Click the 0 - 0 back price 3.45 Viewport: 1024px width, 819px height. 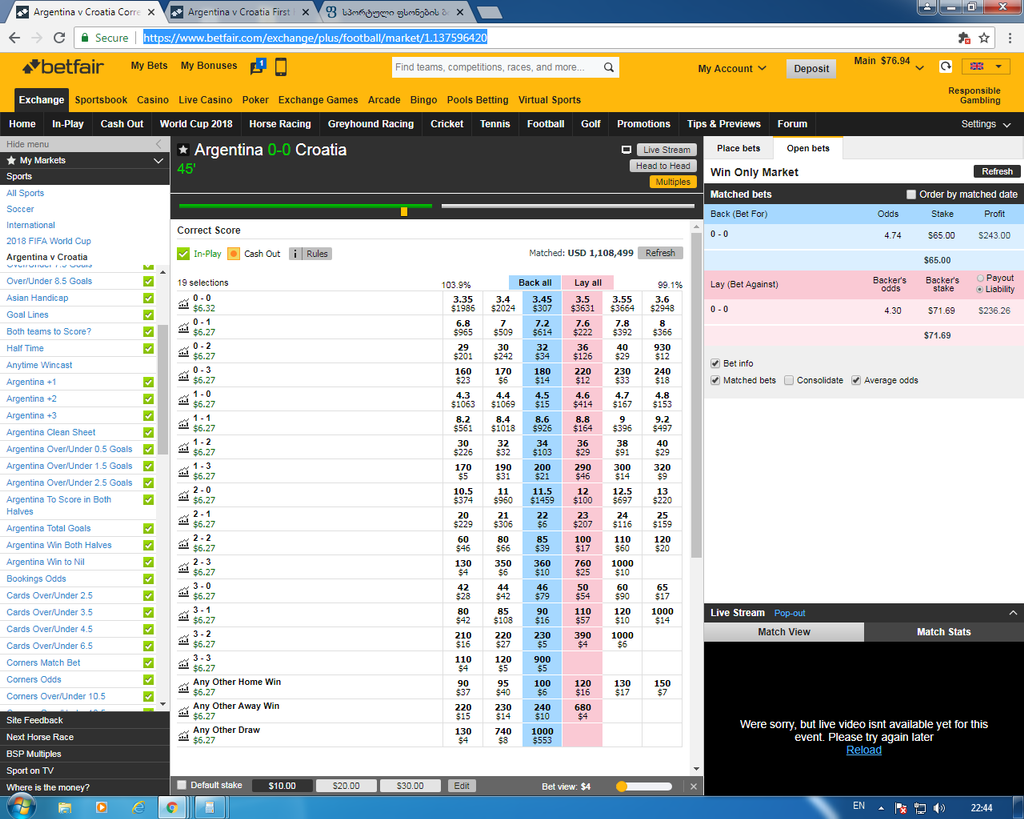click(x=542, y=304)
